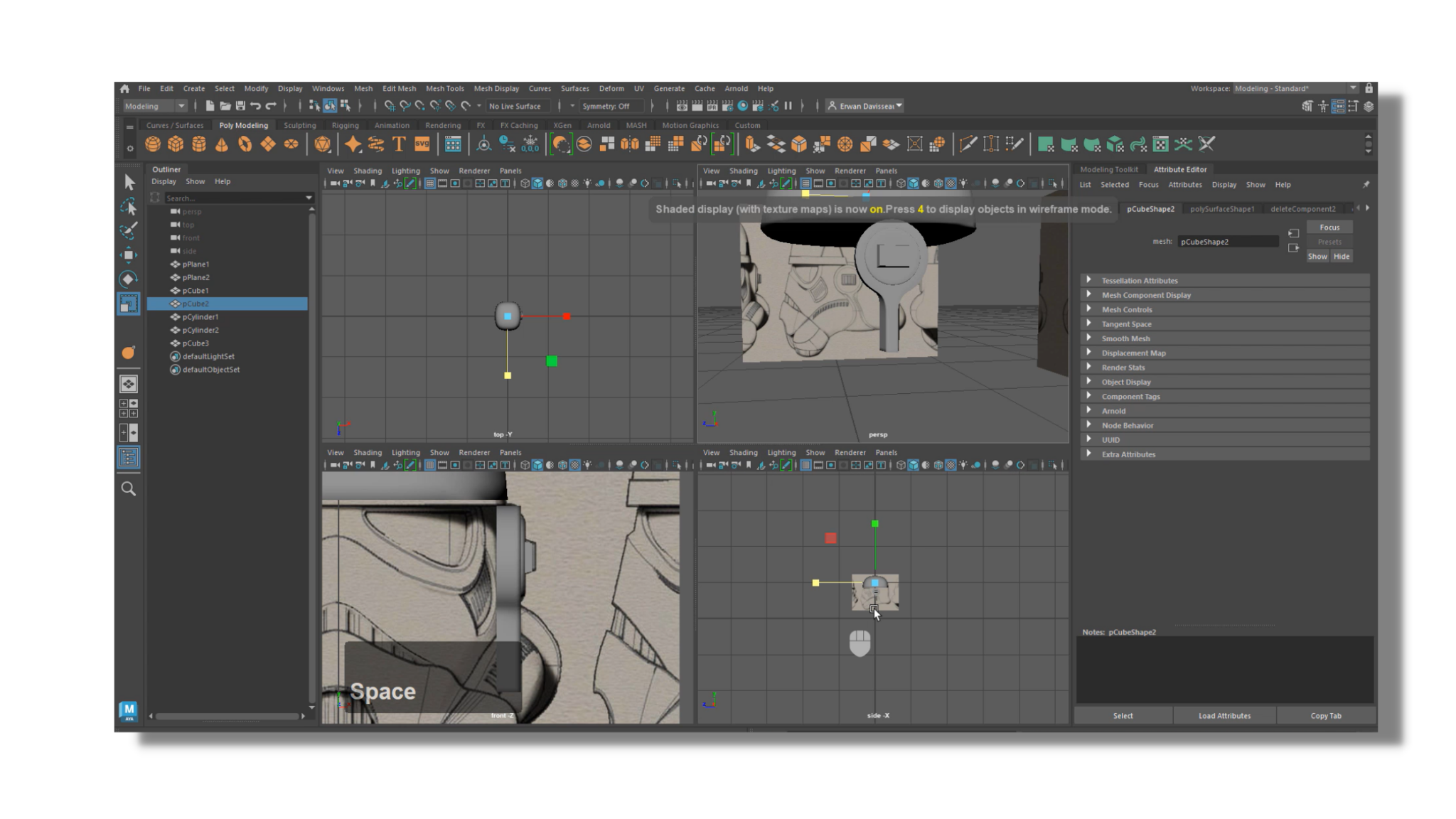Expand the Smooth Mesh section
This screenshot has width=1456, height=819.
click(1226, 338)
